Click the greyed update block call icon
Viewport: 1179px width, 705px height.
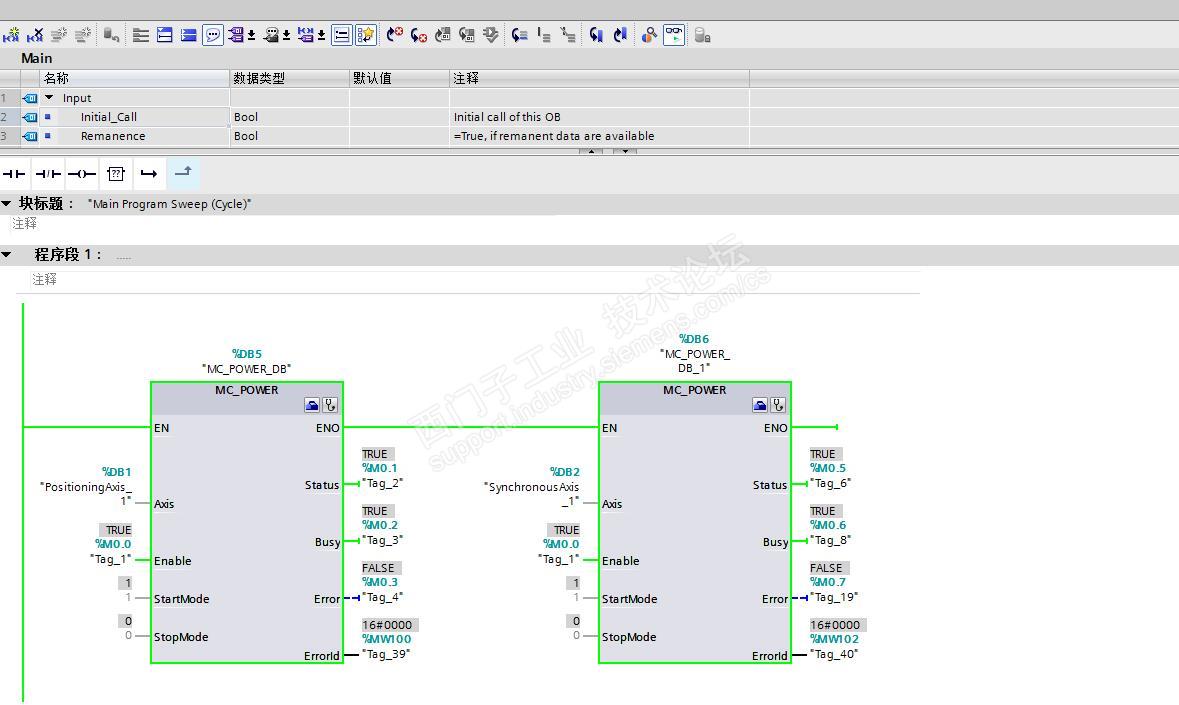(443, 35)
